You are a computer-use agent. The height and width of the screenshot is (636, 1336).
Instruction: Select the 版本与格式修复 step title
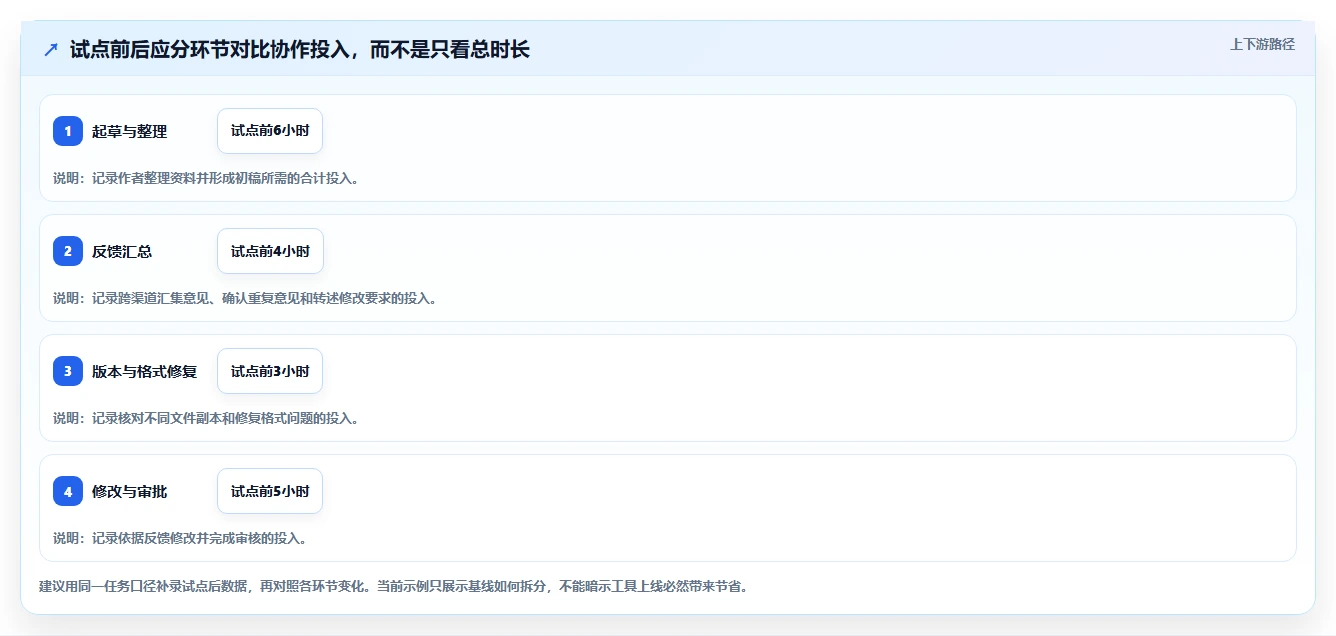(x=144, y=371)
